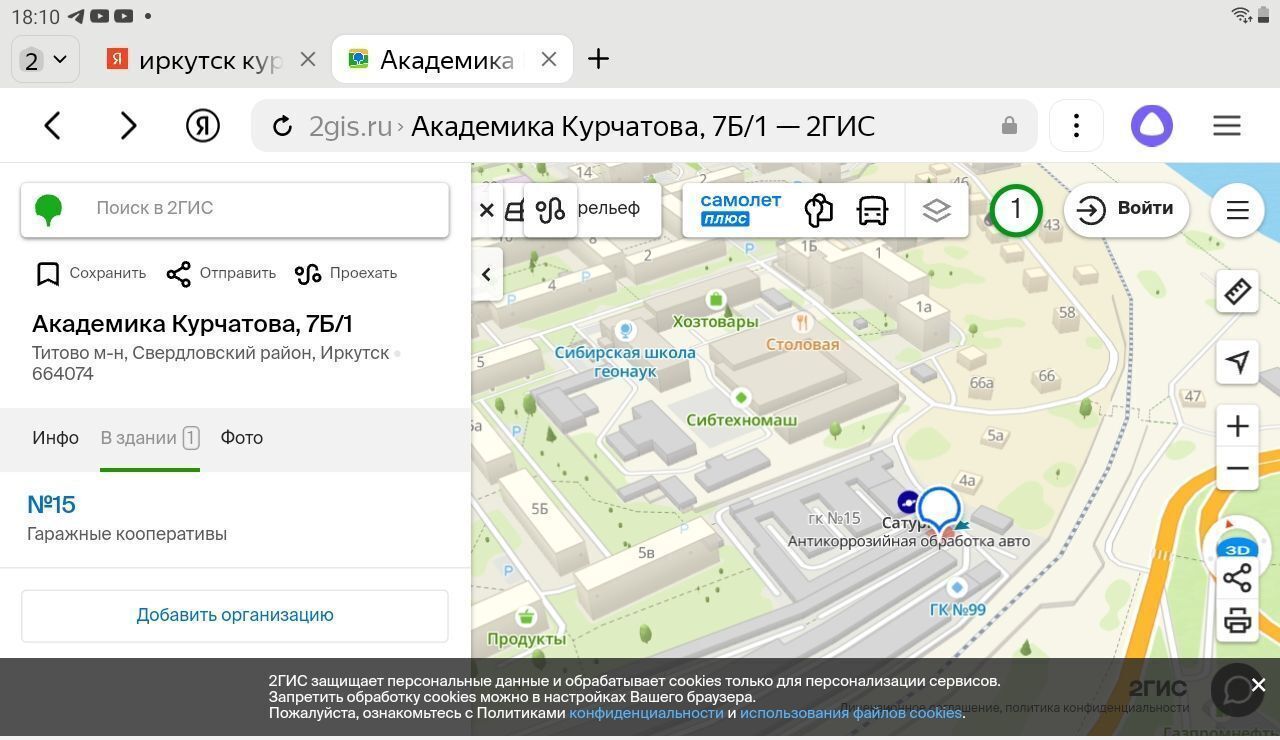Click 'Антикоррозийная обработка авто' map label
This screenshot has height=740, width=1280.
pyautogui.click(x=908, y=541)
